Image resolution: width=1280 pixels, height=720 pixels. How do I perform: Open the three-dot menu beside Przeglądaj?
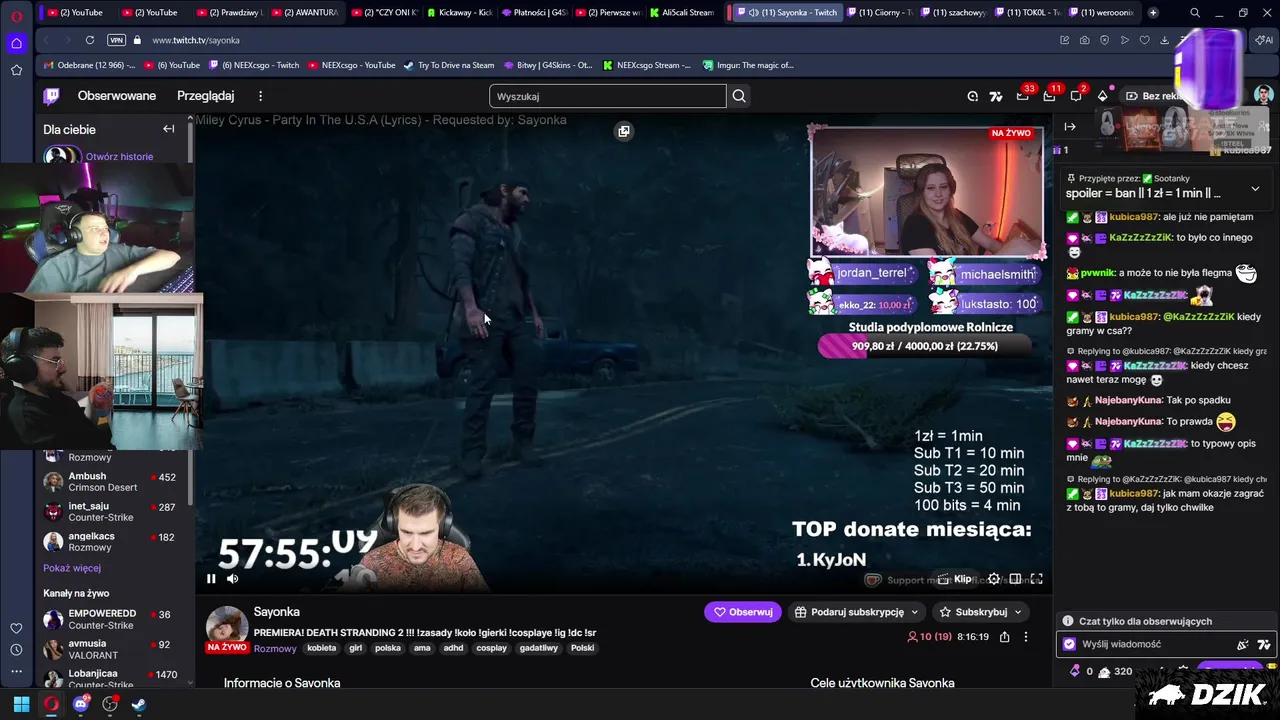coord(260,96)
